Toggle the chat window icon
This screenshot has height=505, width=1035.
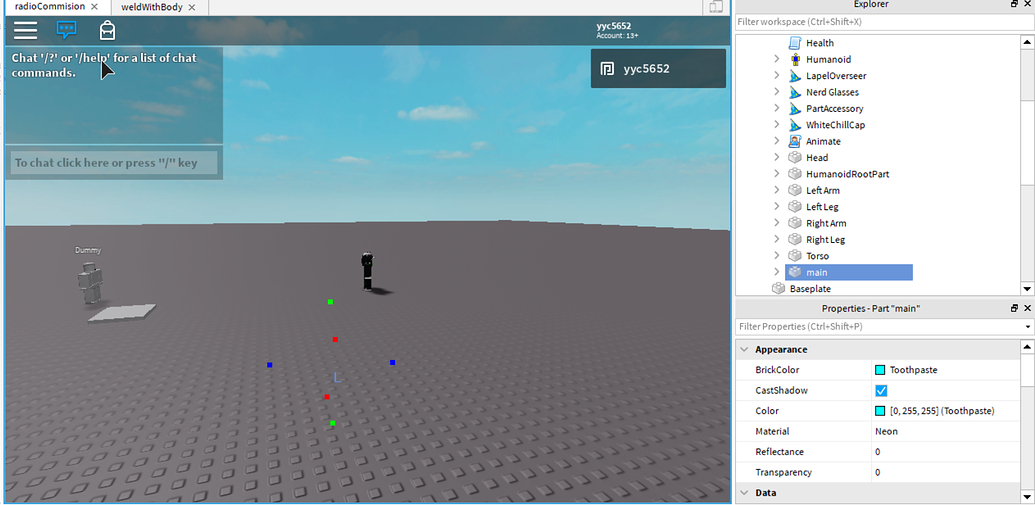[66, 30]
